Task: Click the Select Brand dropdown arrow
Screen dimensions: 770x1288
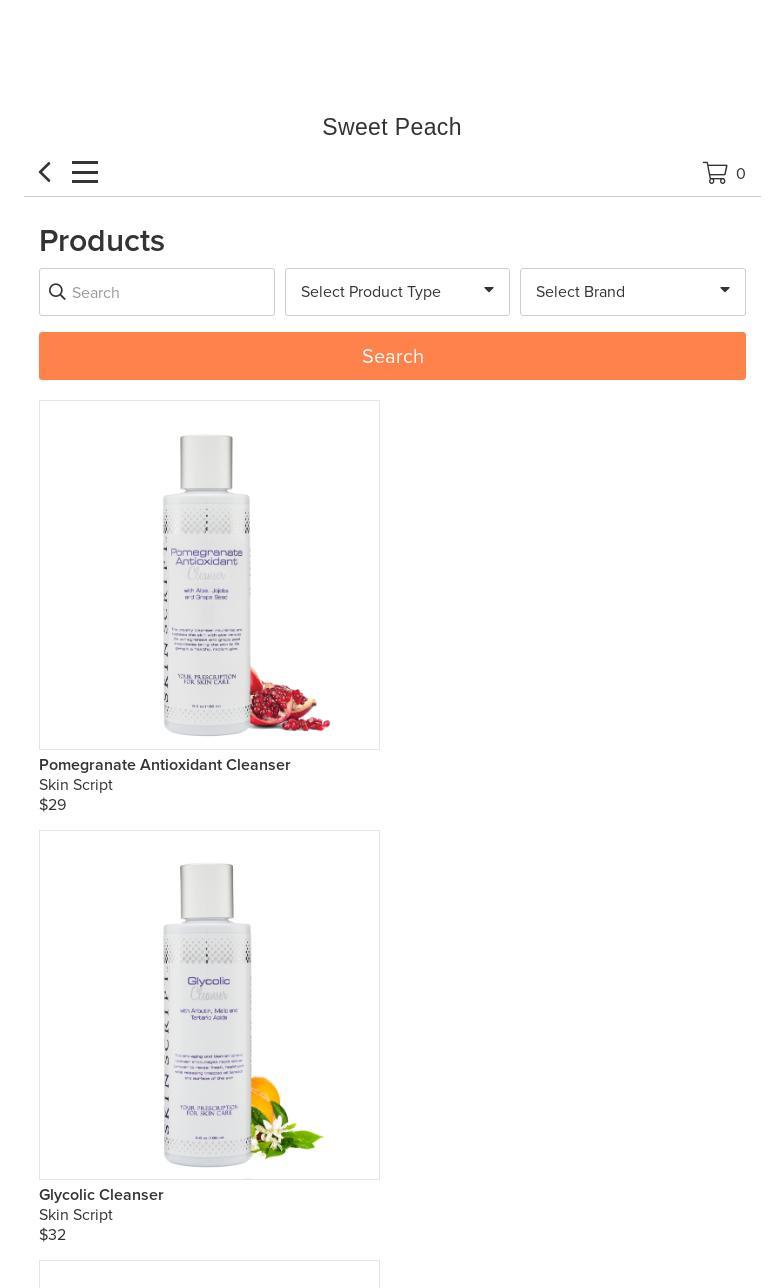Action: tap(725, 291)
